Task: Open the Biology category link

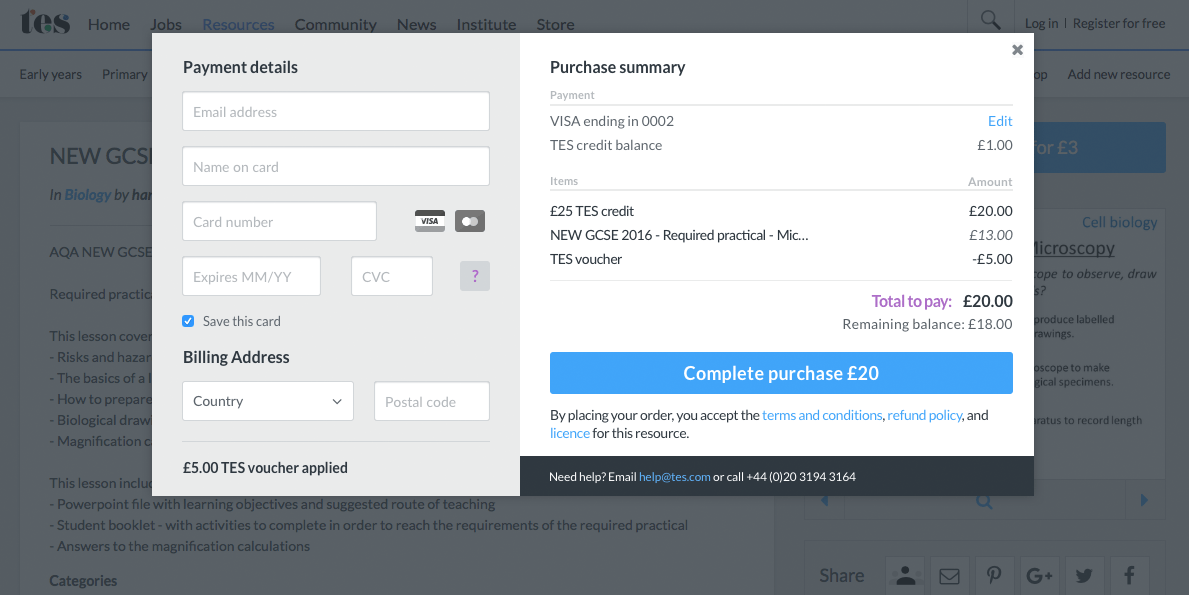Action: (88, 195)
